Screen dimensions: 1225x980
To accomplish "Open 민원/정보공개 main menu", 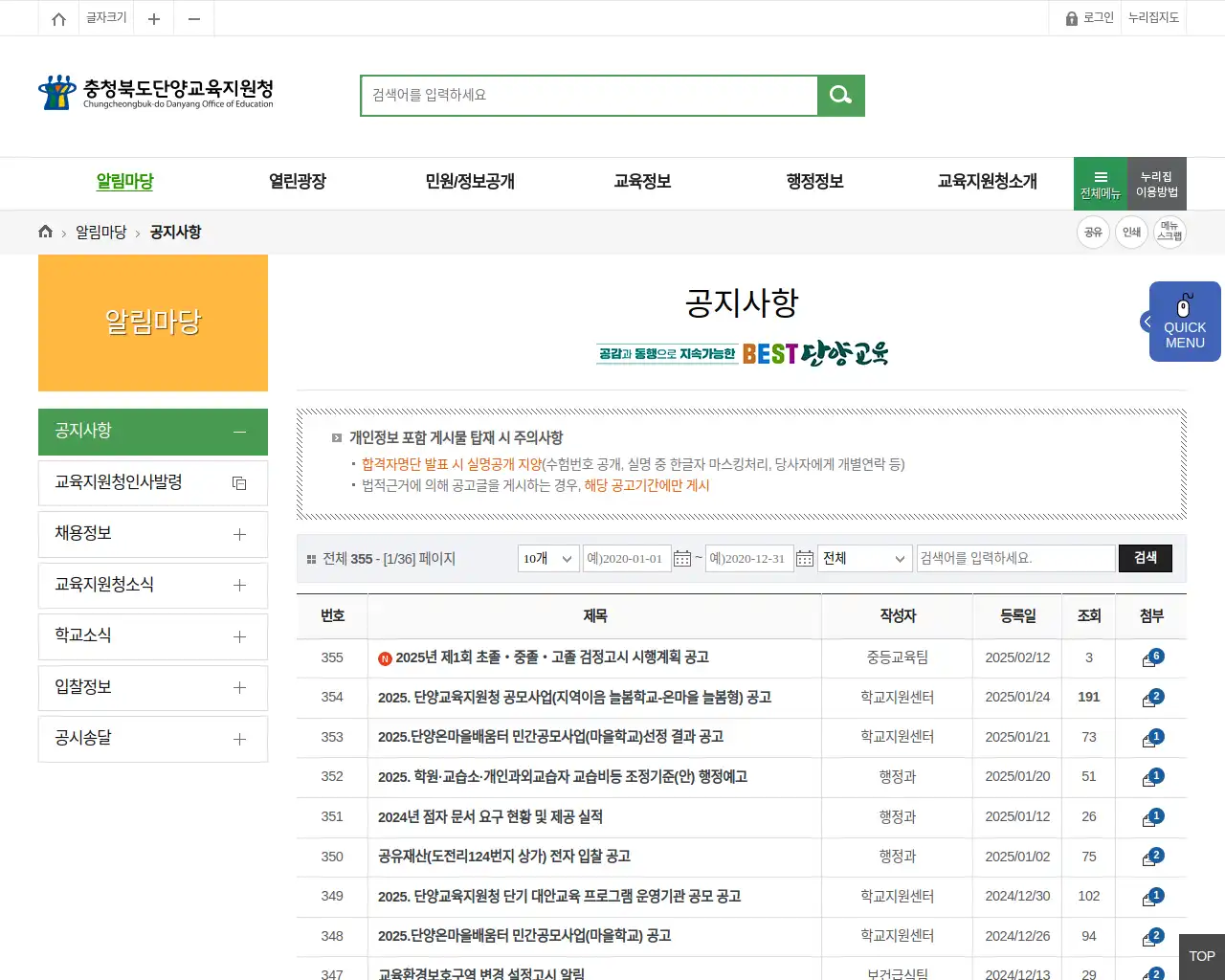I will 470,181.
